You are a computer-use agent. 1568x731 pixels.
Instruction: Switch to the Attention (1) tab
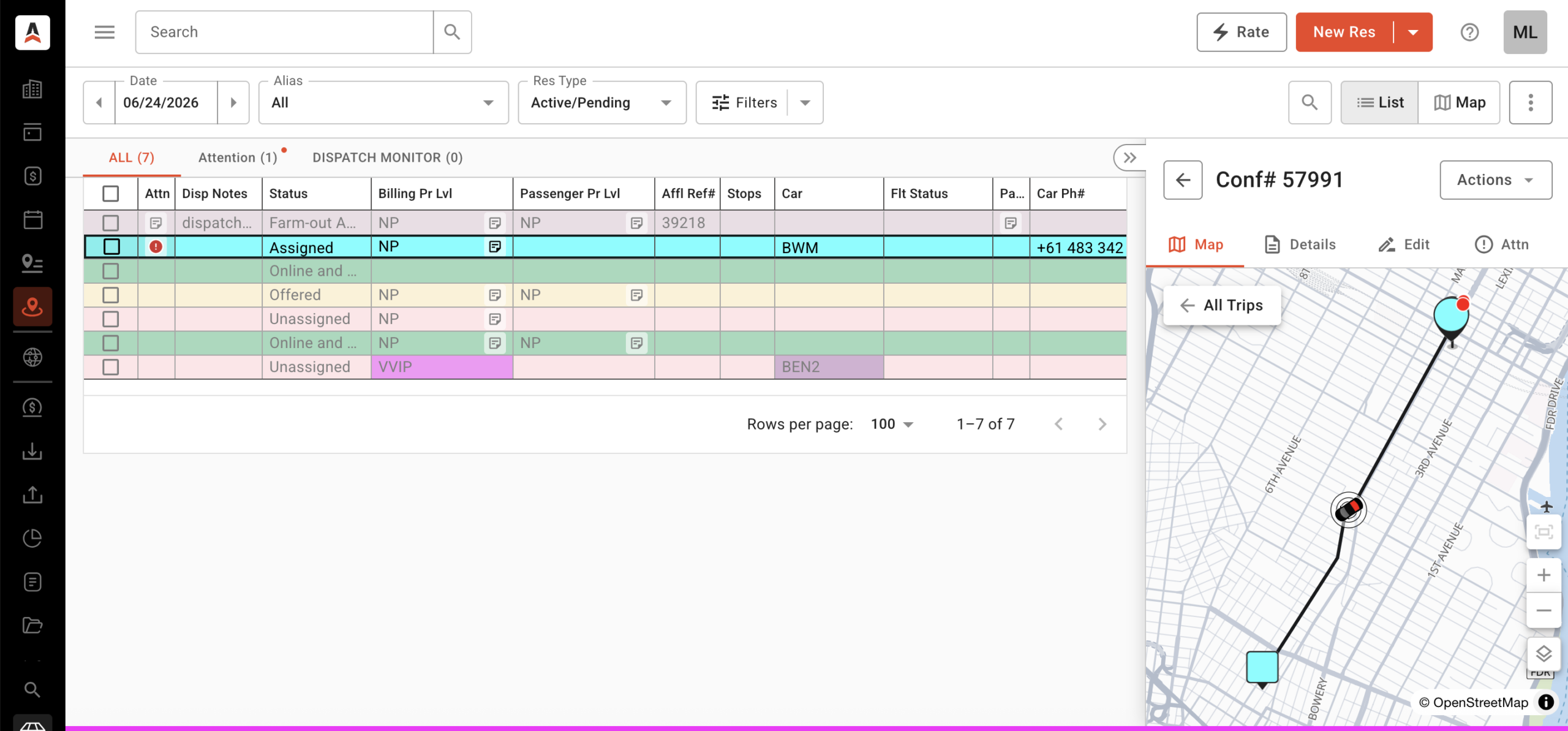point(238,157)
